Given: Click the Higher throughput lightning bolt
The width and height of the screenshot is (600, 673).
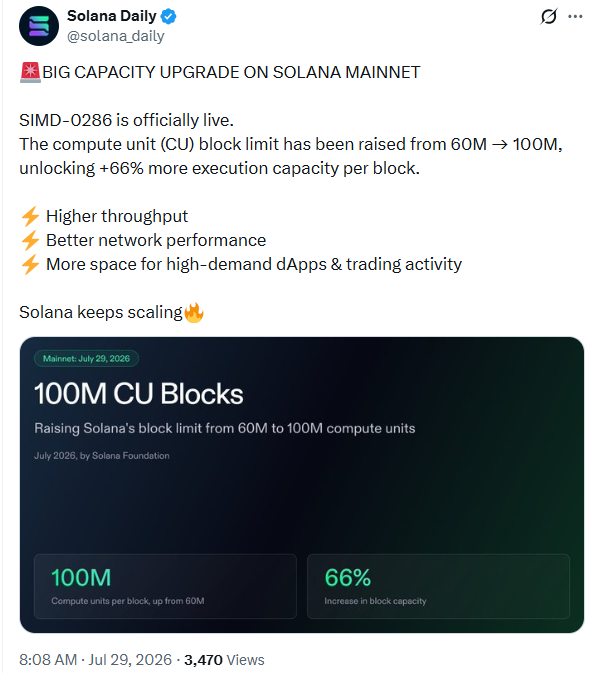Looking at the screenshot, I should click(x=30, y=216).
